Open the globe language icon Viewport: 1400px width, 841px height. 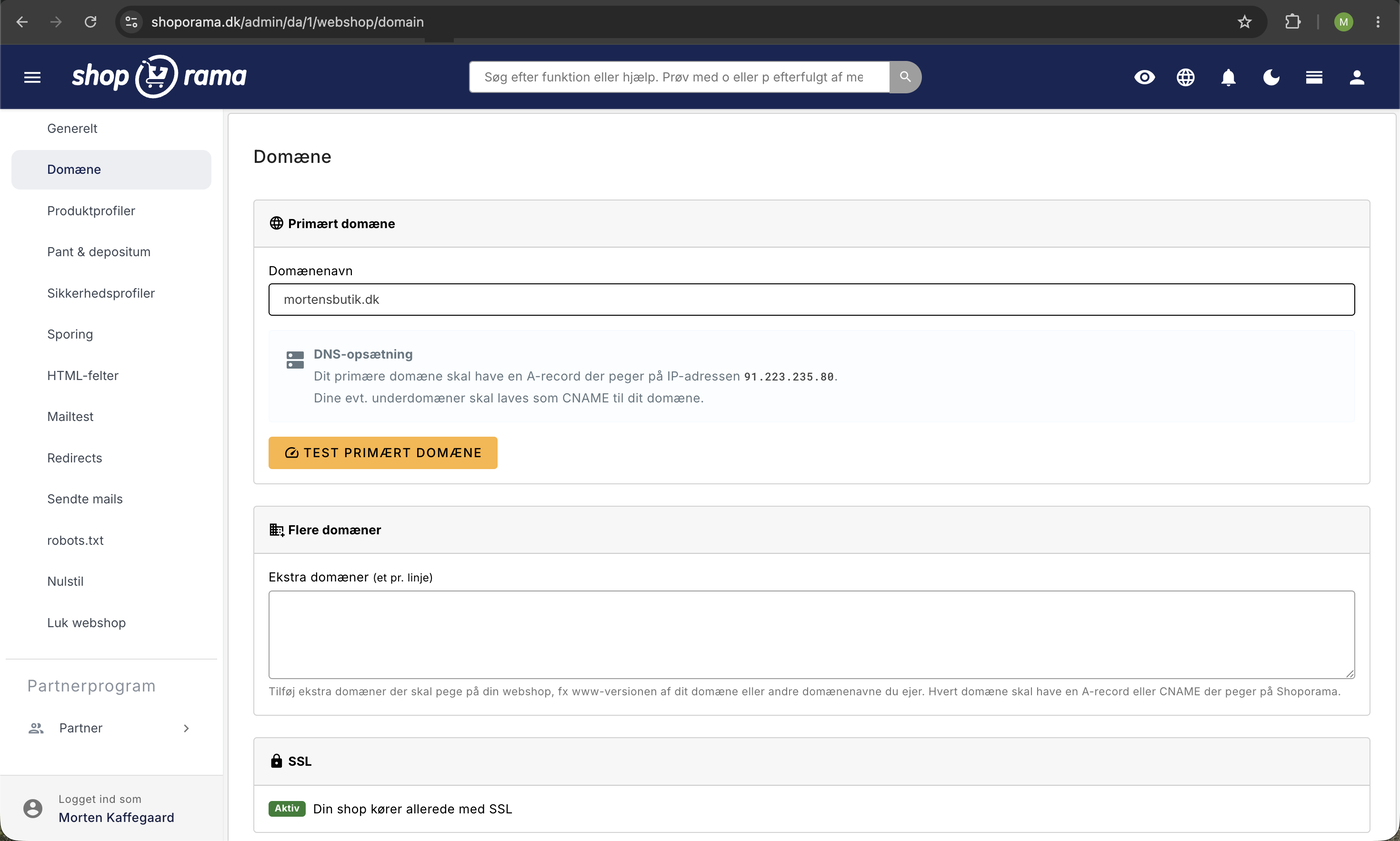1186,77
